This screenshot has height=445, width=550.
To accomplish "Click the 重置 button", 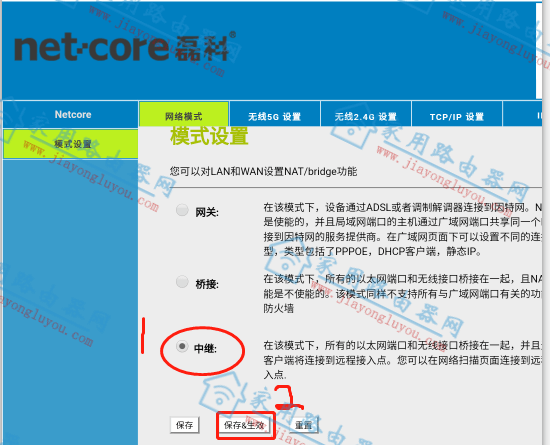I will [x=303, y=425].
